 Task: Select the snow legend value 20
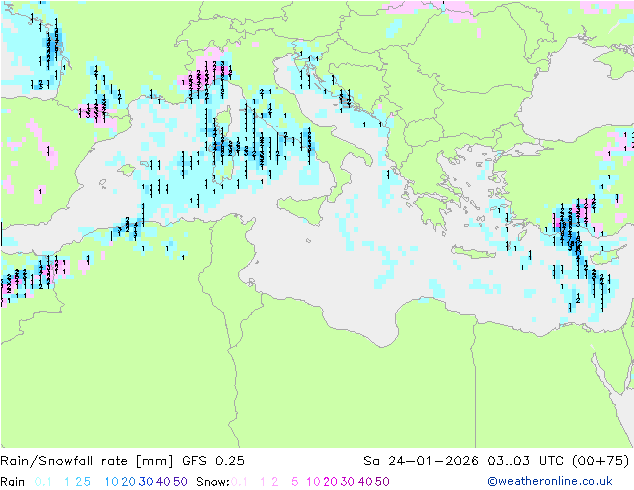pos(330,482)
